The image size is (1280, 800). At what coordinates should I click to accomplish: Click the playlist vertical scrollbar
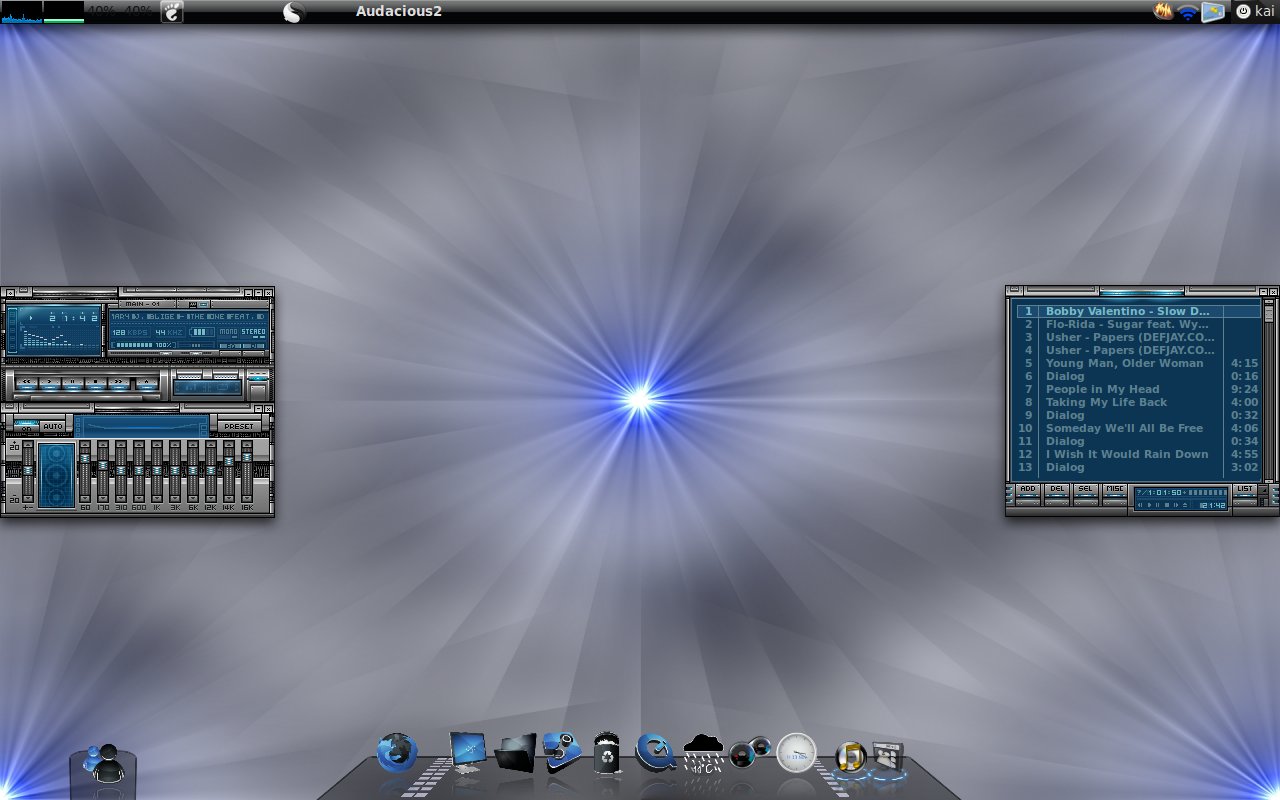point(1269,390)
